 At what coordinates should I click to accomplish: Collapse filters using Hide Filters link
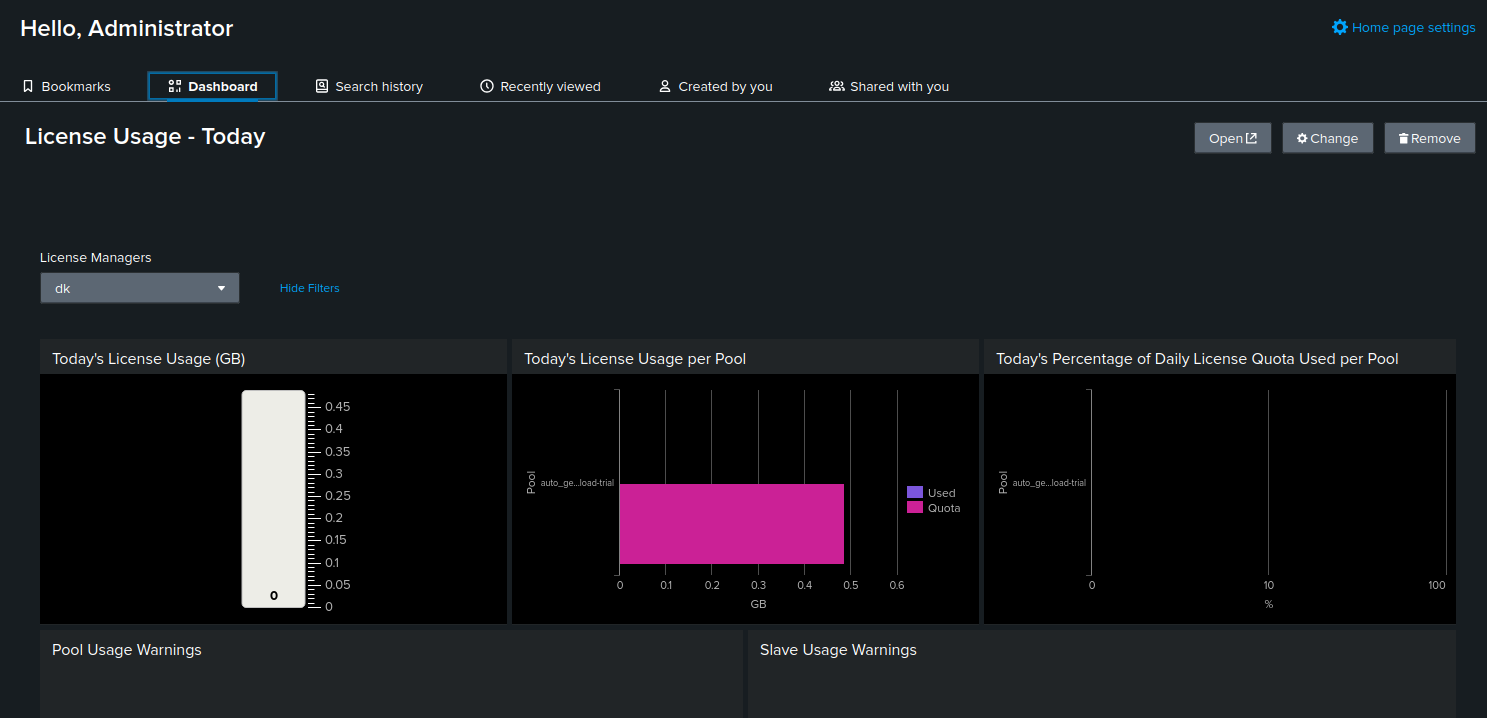[x=309, y=287]
